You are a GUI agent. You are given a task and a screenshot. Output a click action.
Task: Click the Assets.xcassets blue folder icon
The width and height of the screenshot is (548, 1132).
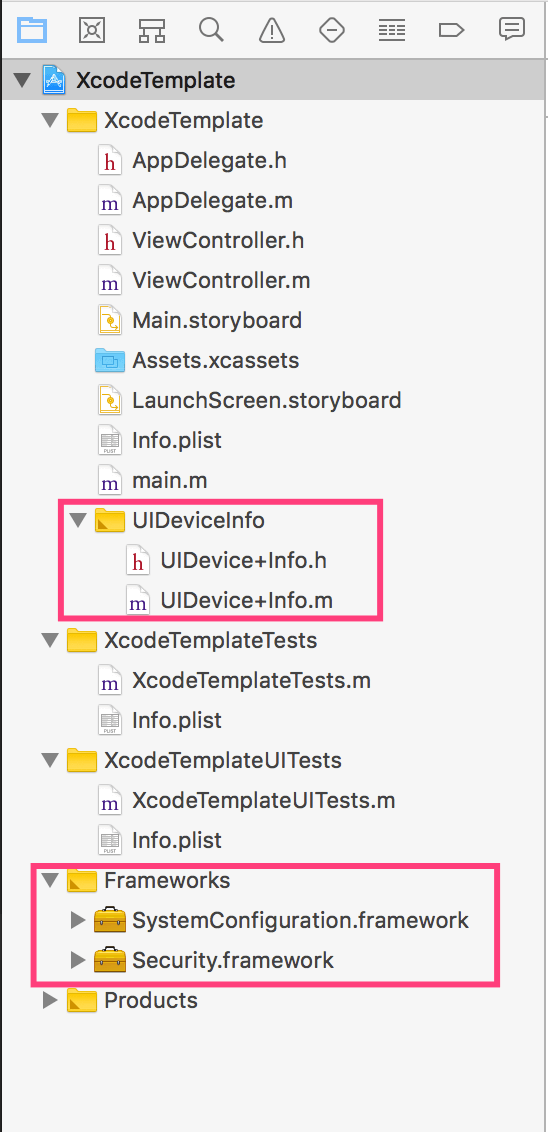click(110, 360)
